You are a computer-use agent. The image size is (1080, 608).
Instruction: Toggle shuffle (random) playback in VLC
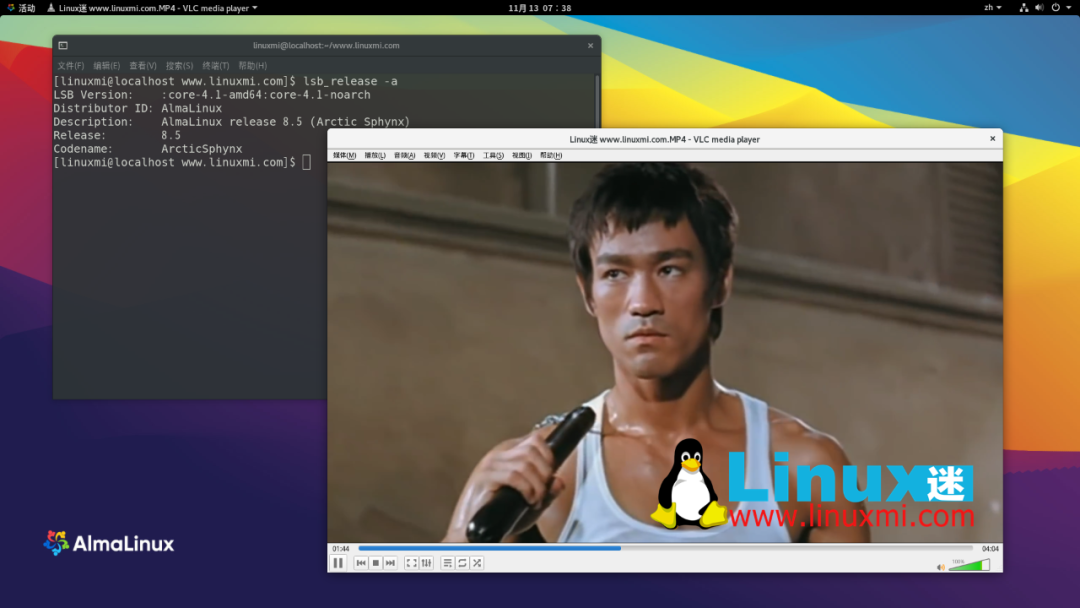(477, 563)
